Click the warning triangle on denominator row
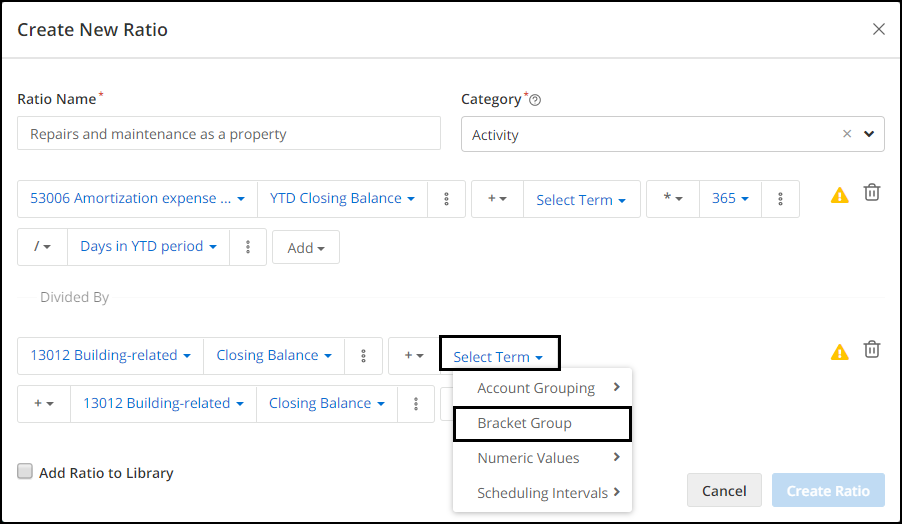Image resolution: width=902 pixels, height=524 pixels. [x=839, y=351]
